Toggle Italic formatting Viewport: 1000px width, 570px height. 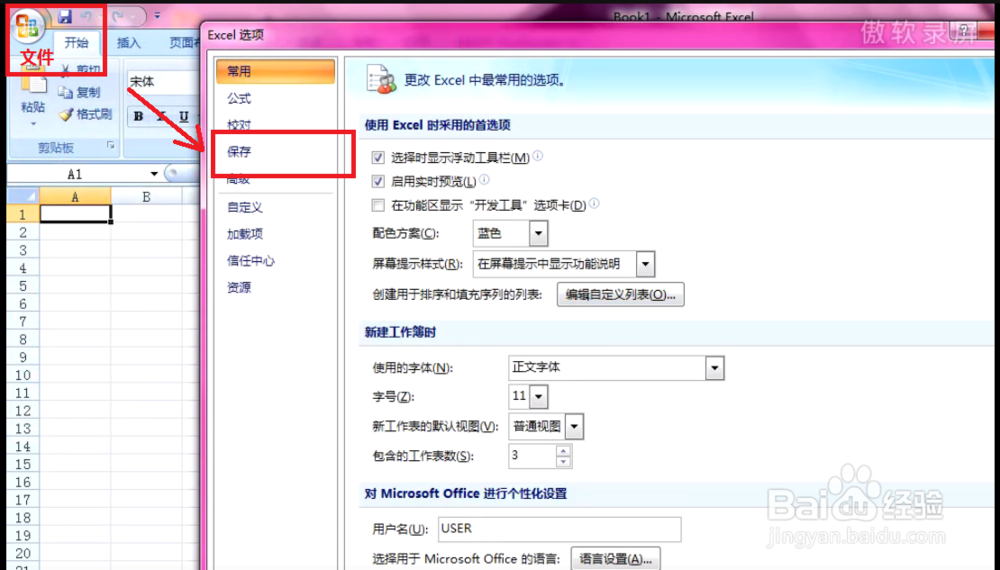pyautogui.click(x=161, y=116)
